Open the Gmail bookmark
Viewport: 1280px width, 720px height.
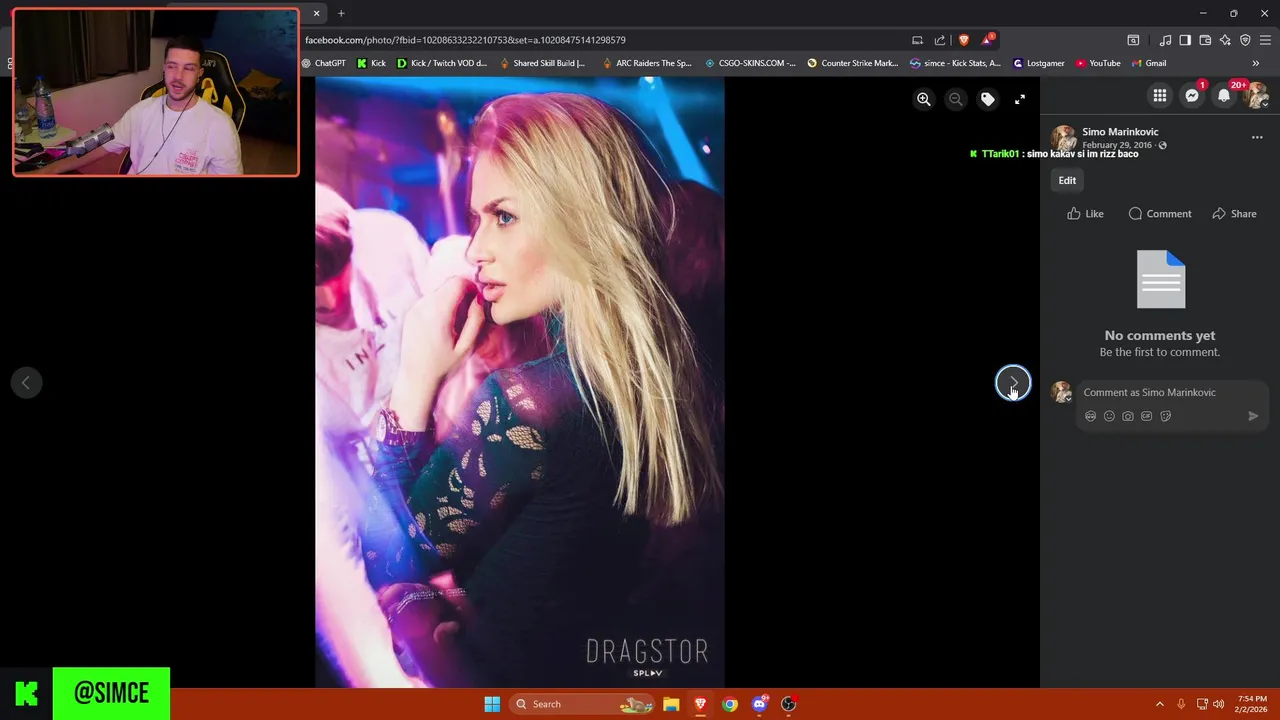click(x=1149, y=63)
